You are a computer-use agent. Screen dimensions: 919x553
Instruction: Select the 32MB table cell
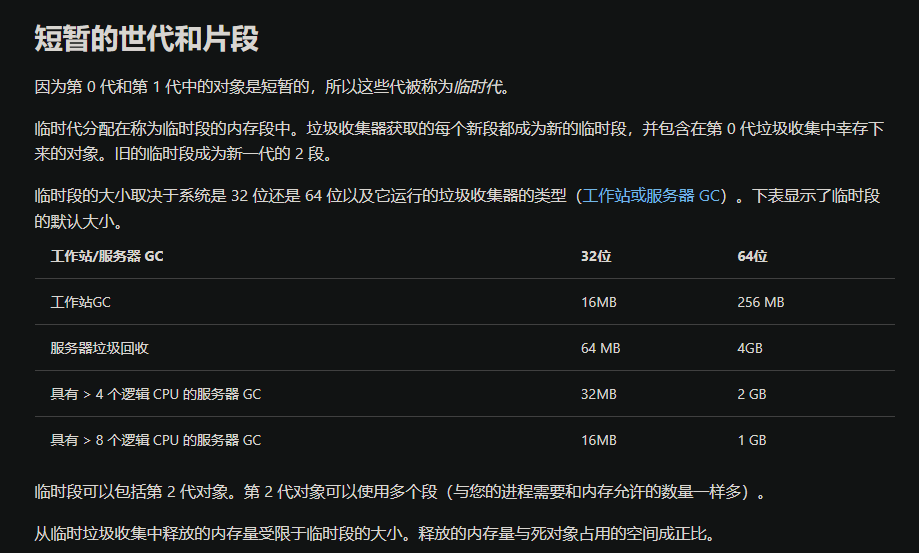598,394
